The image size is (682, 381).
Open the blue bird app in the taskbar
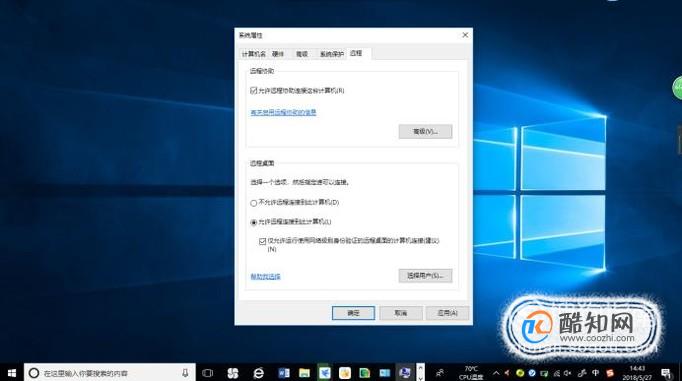pos(324,373)
